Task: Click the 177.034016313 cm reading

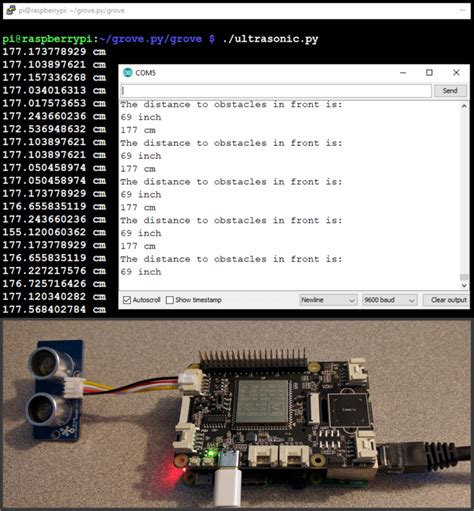Action: point(54,90)
